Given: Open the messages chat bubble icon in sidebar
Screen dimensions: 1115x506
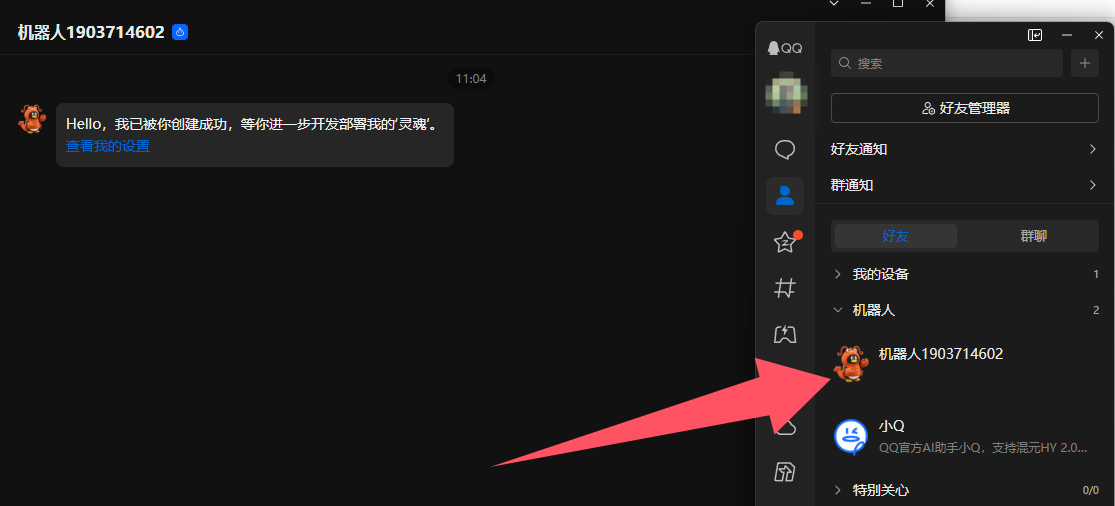Looking at the screenshot, I should (x=784, y=150).
